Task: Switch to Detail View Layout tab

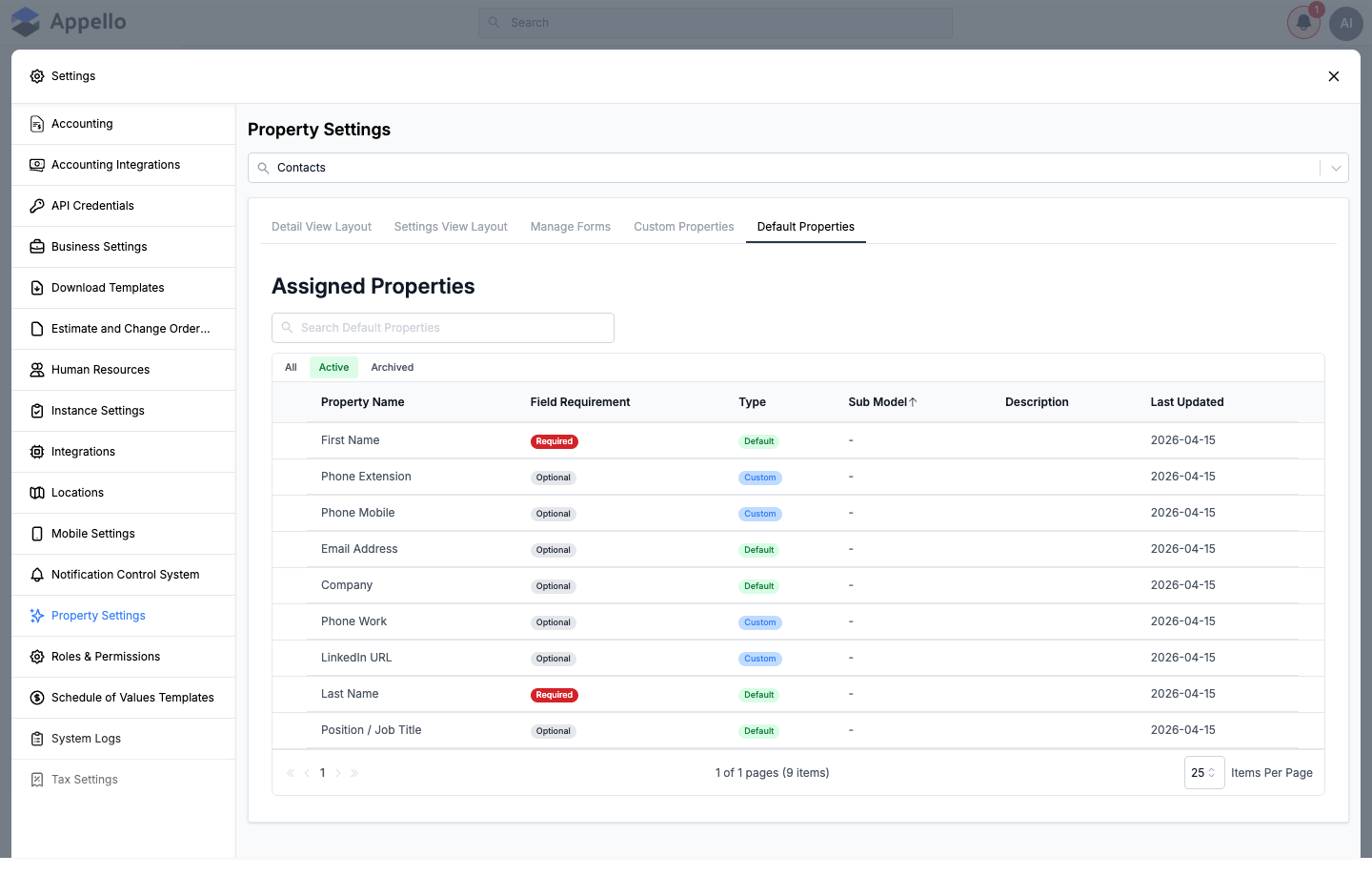Action: tap(321, 227)
